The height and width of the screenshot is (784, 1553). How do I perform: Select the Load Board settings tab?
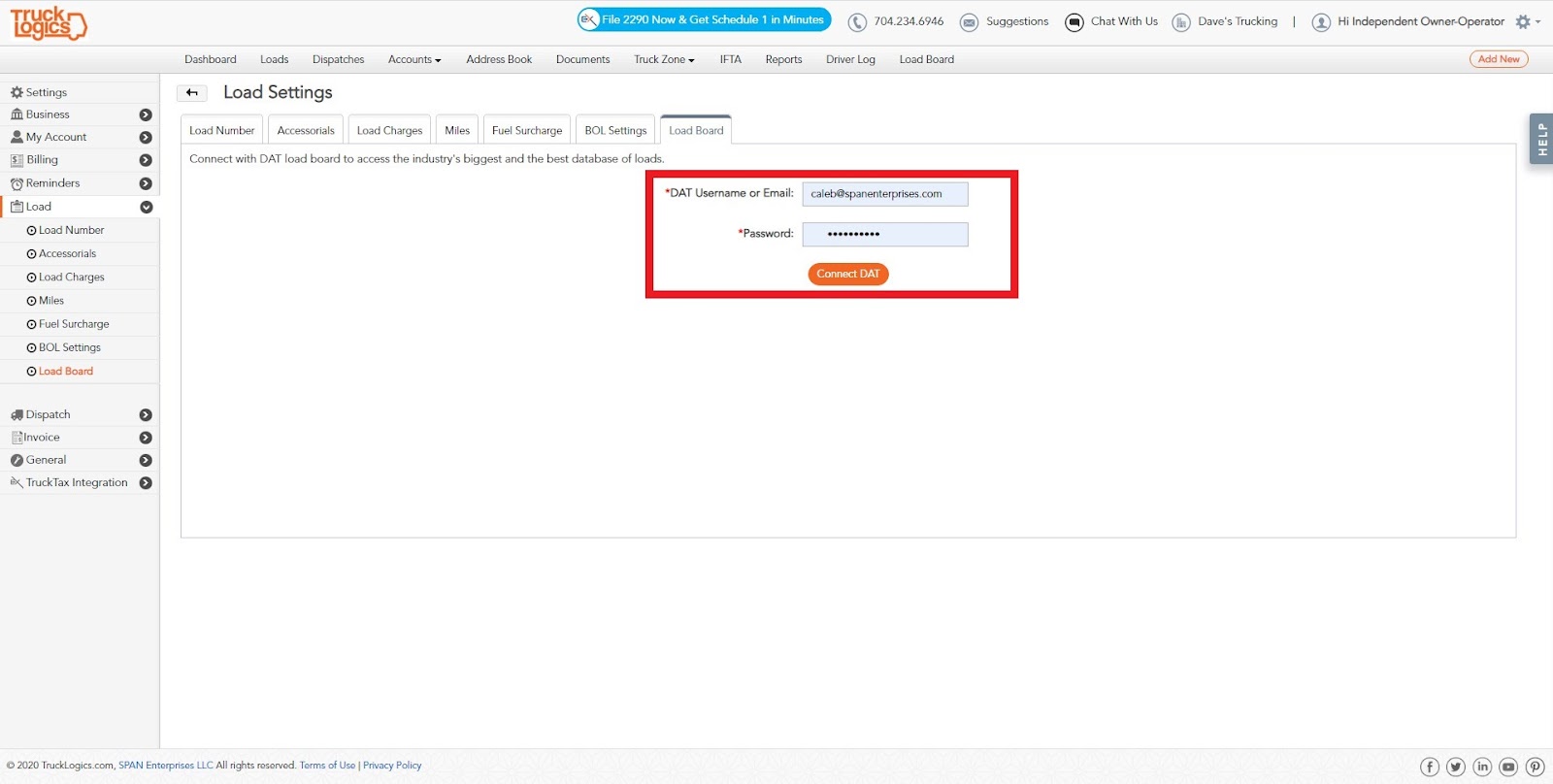click(696, 130)
